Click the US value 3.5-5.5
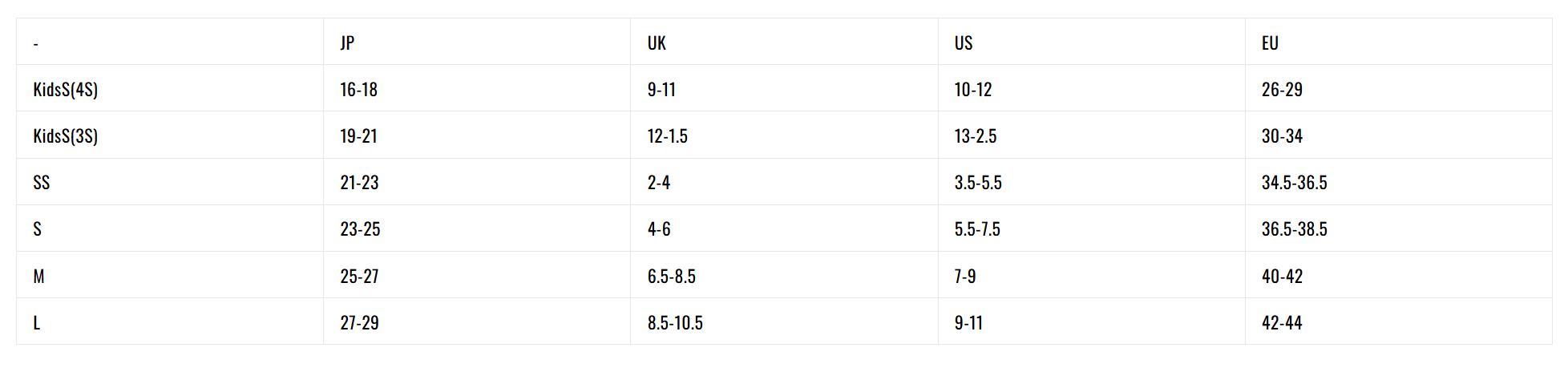1568x384 pixels. [x=978, y=182]
